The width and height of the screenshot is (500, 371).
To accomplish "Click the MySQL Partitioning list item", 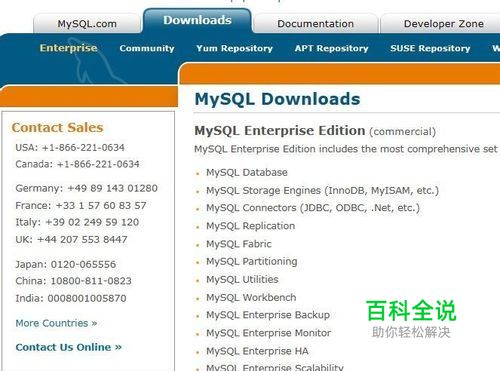I will (x=252, y=261).
